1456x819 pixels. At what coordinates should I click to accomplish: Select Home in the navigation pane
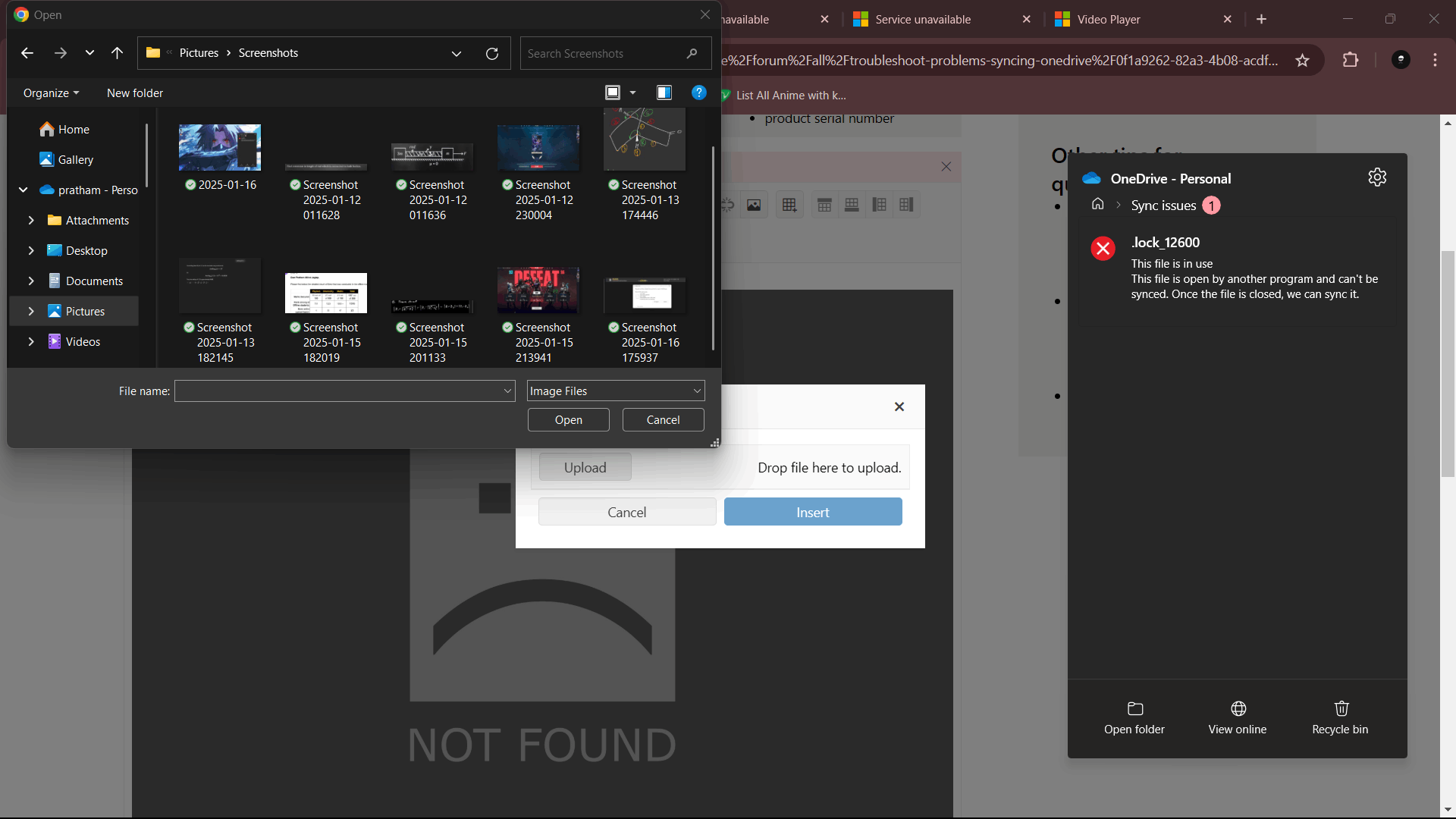pos(74,130)
